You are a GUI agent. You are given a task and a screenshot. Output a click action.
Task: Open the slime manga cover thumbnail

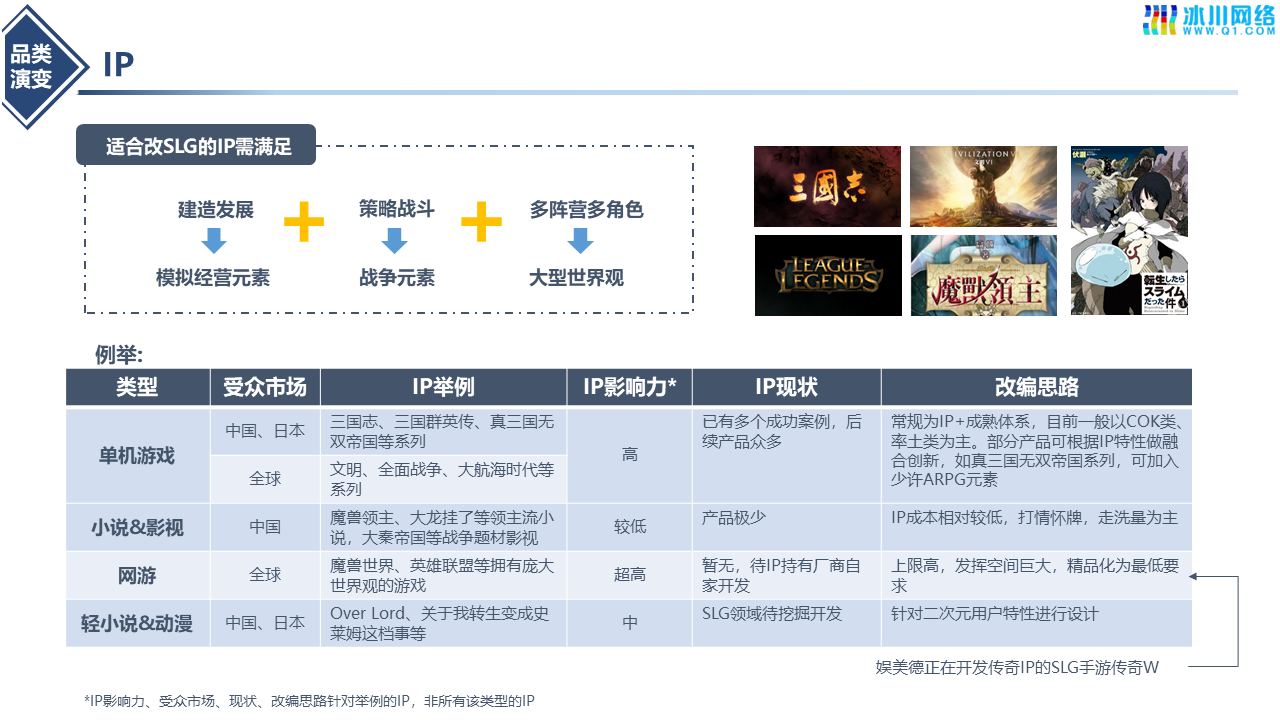(1129, 231)
